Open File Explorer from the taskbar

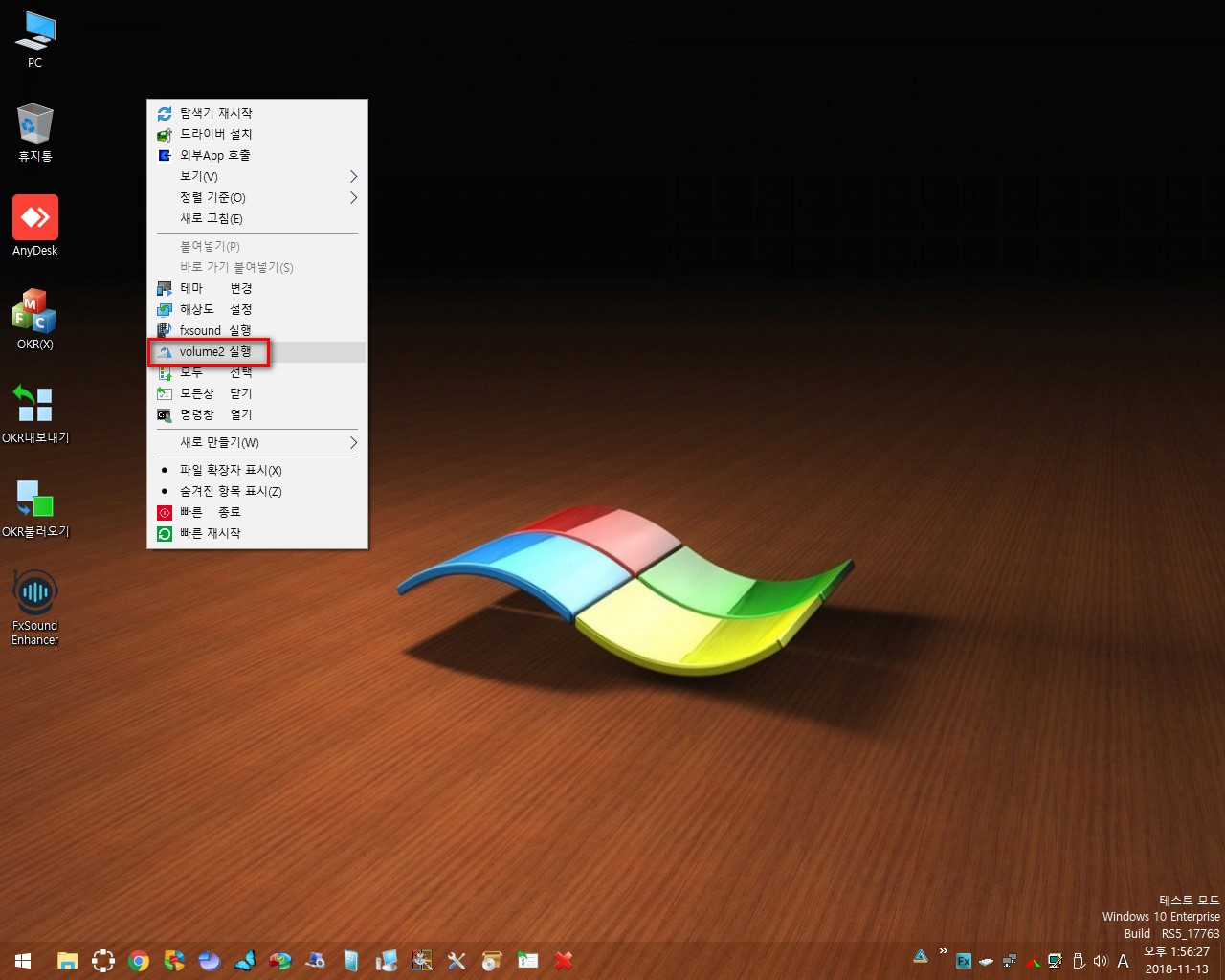tap(67, 961)
